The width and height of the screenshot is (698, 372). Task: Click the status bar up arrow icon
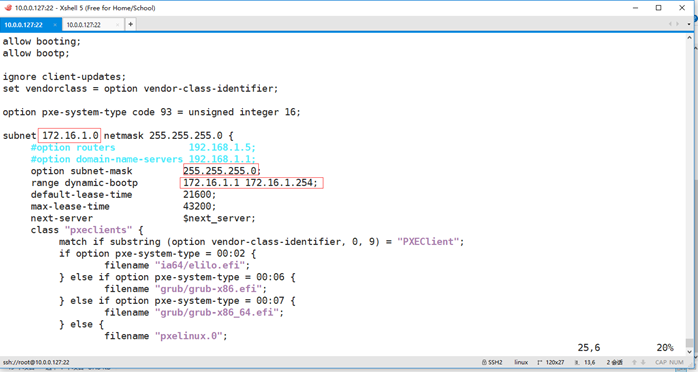point(635,362)
